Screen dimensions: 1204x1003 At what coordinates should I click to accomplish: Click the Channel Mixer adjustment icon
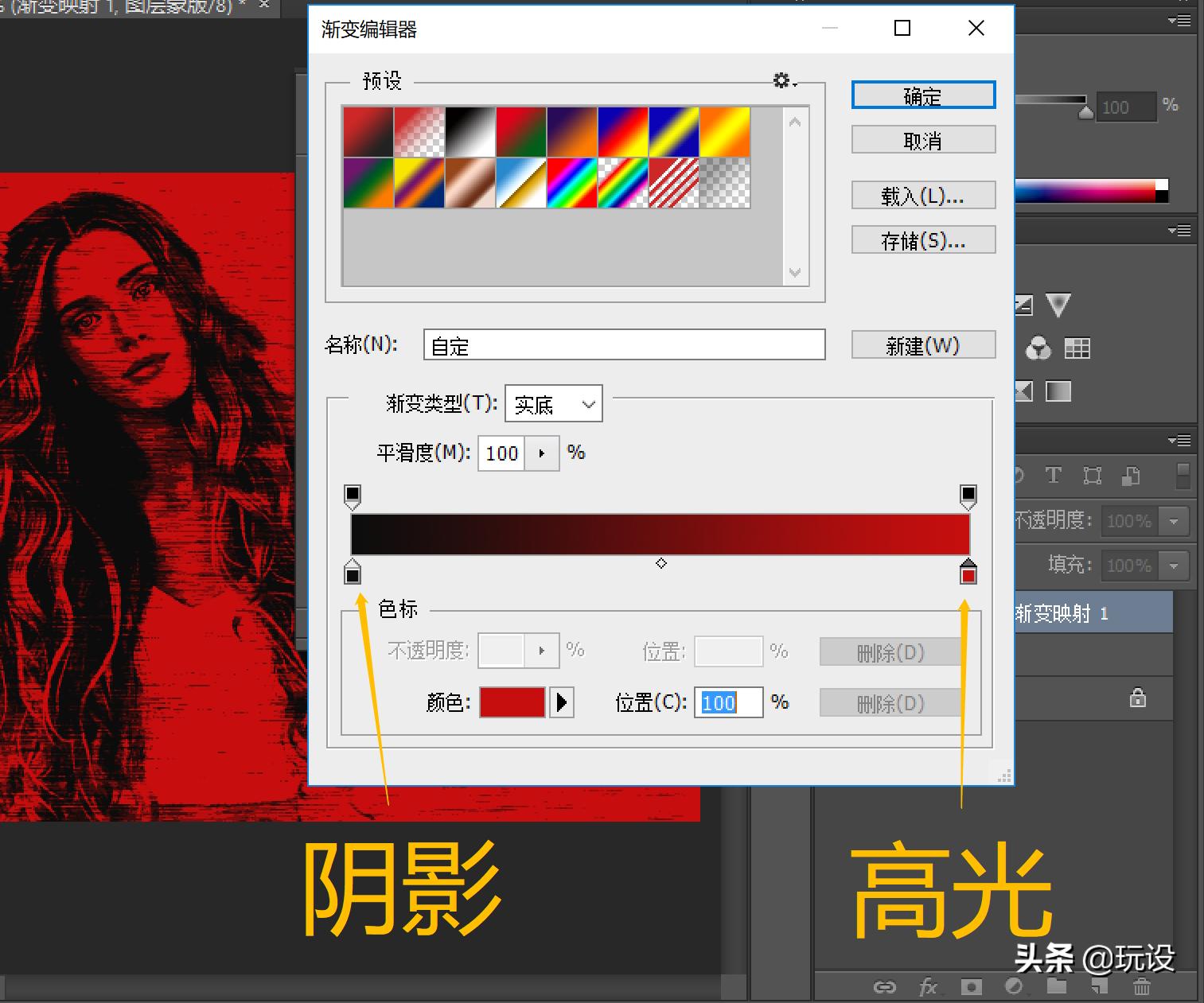pyautogui.click(x=1038, y=348)
